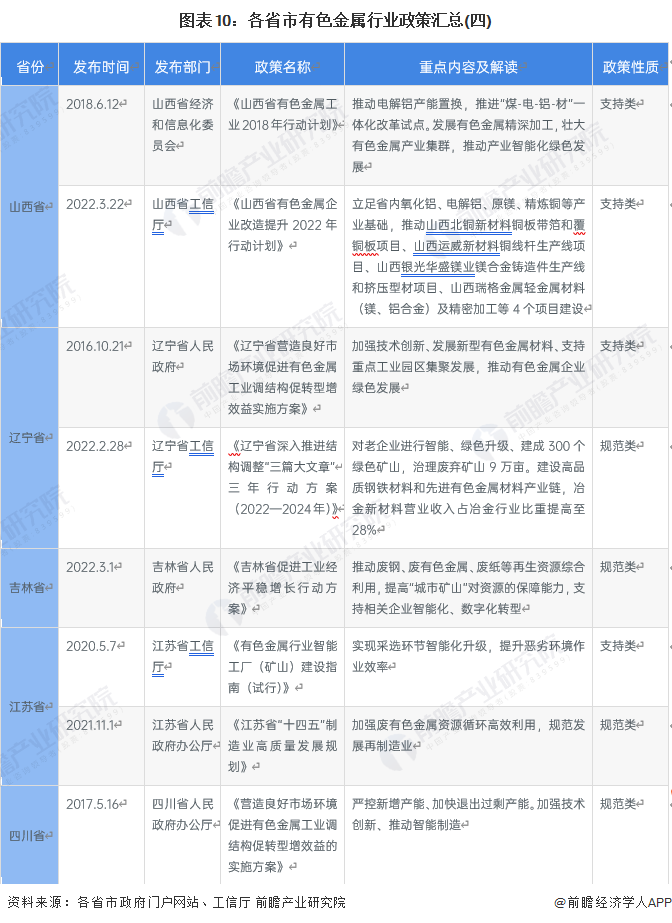Viewport: 672px width, 923px height.
Task: Select the date 2021.11.1
Action: (90, 725)
